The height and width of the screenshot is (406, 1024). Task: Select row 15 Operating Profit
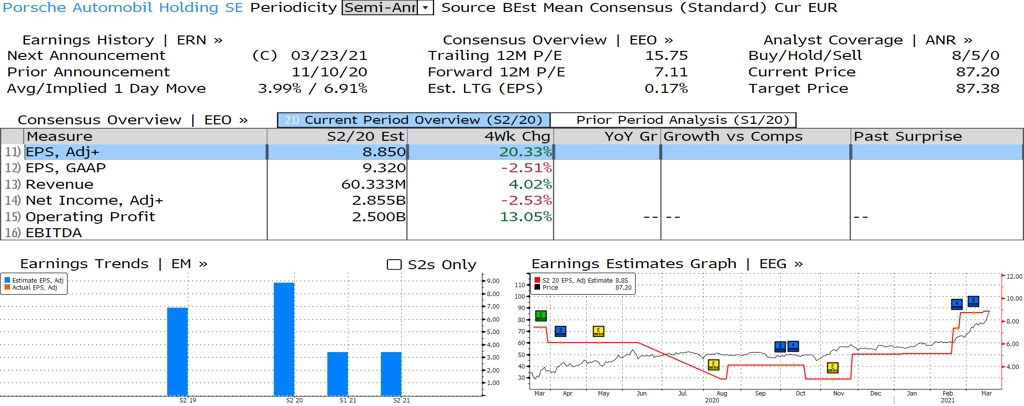(x=512, y=216)
